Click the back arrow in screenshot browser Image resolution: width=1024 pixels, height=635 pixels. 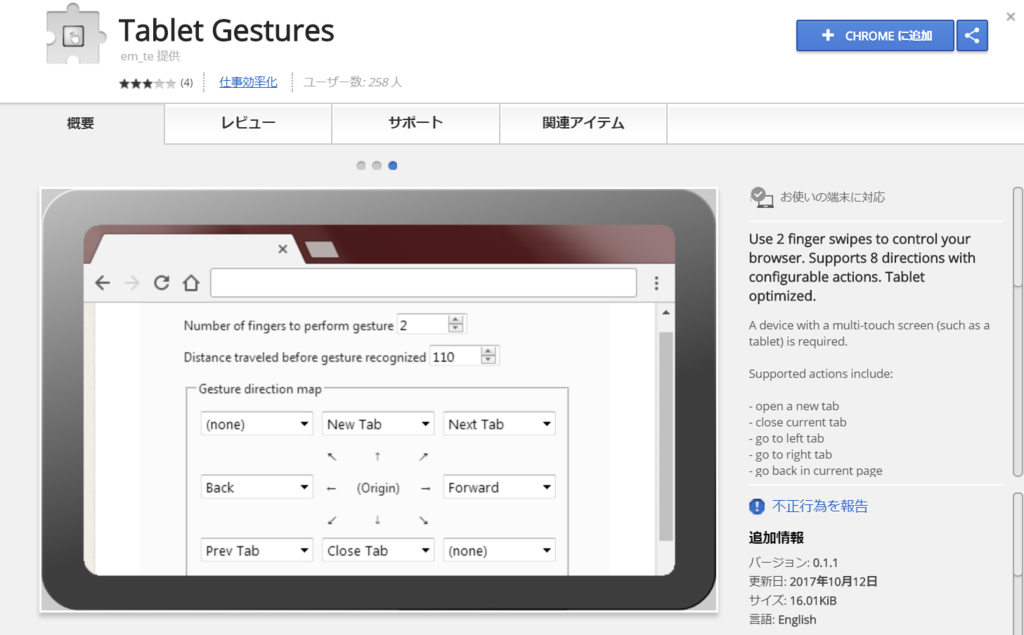(x=103, y=283)
